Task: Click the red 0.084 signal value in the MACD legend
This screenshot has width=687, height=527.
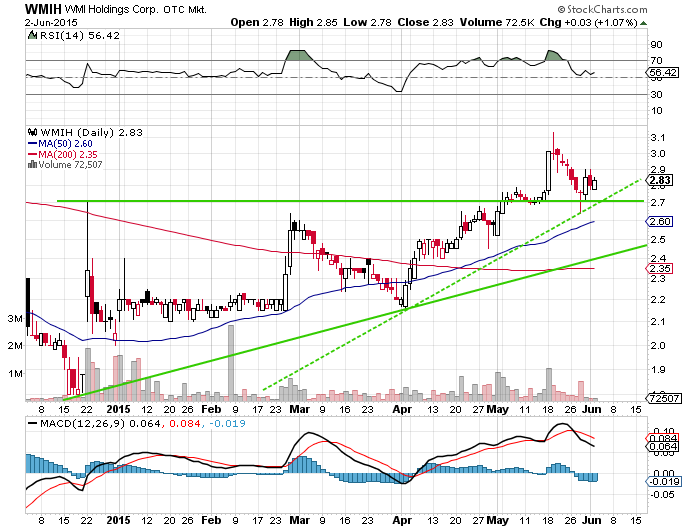Action: point(186,424)
